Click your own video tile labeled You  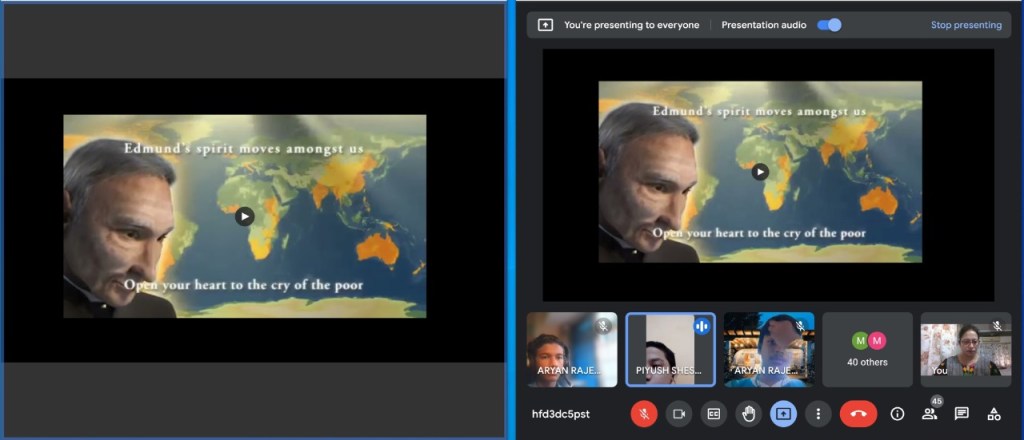tap(965, 349)
